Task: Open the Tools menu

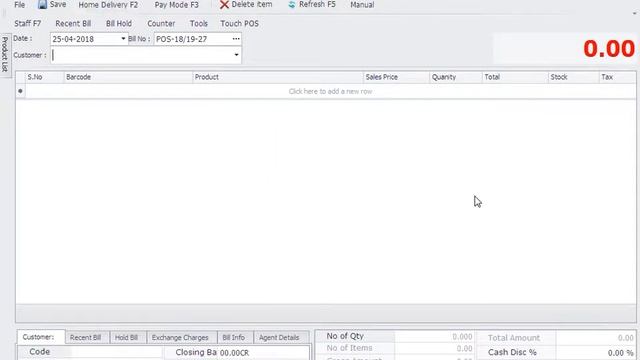Action: click(x=199, y=24)
